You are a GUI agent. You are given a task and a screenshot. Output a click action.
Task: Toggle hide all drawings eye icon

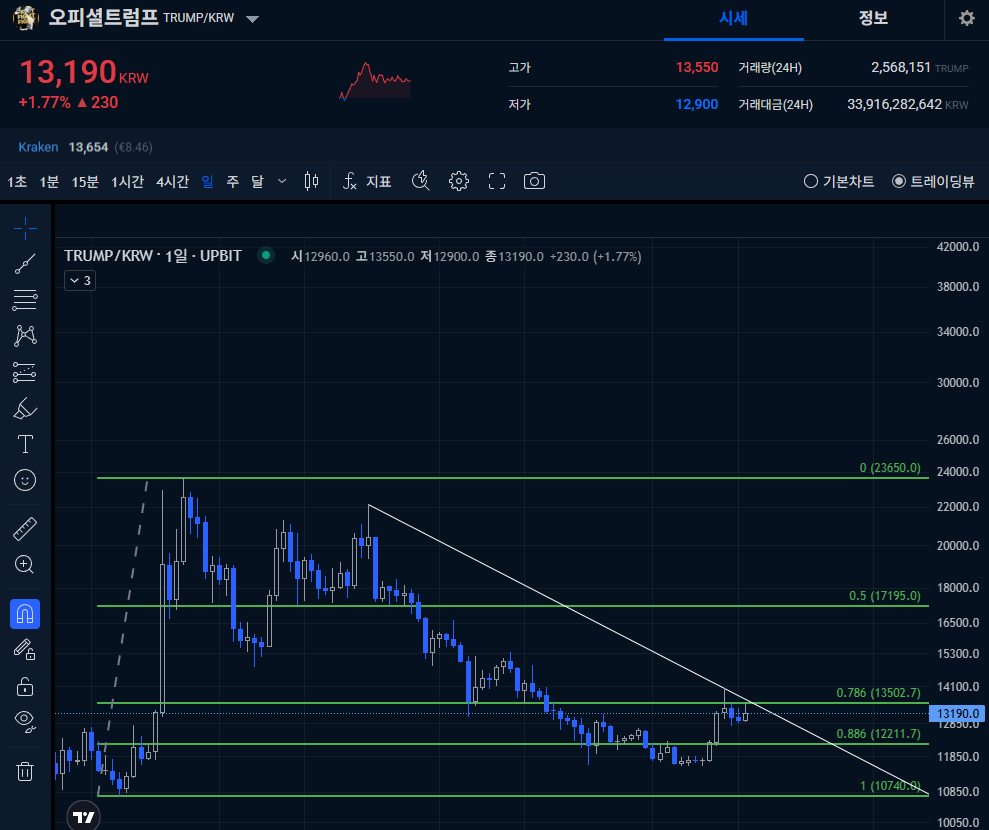point(25,720)
